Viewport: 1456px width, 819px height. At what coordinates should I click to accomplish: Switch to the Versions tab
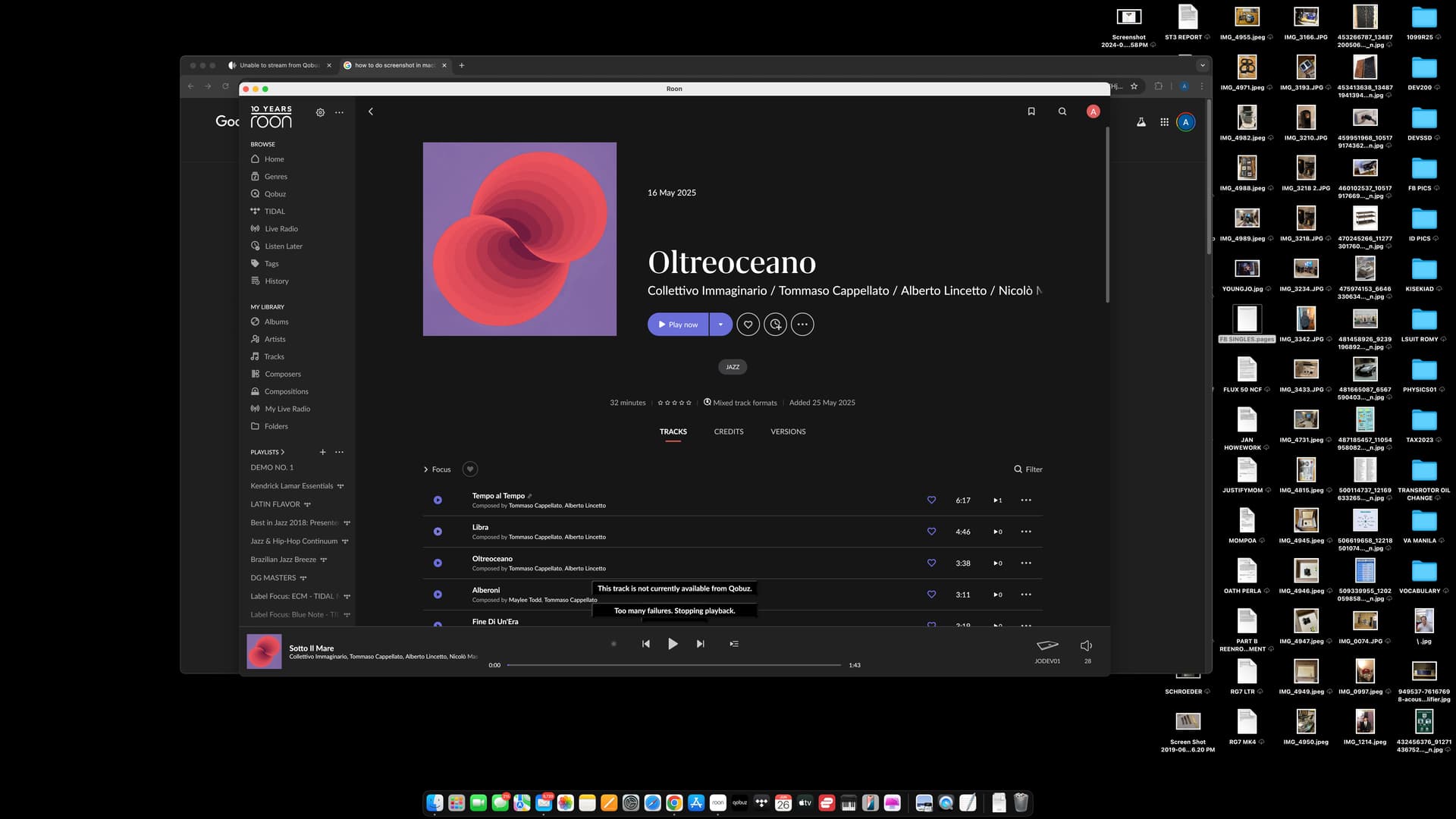788,431
